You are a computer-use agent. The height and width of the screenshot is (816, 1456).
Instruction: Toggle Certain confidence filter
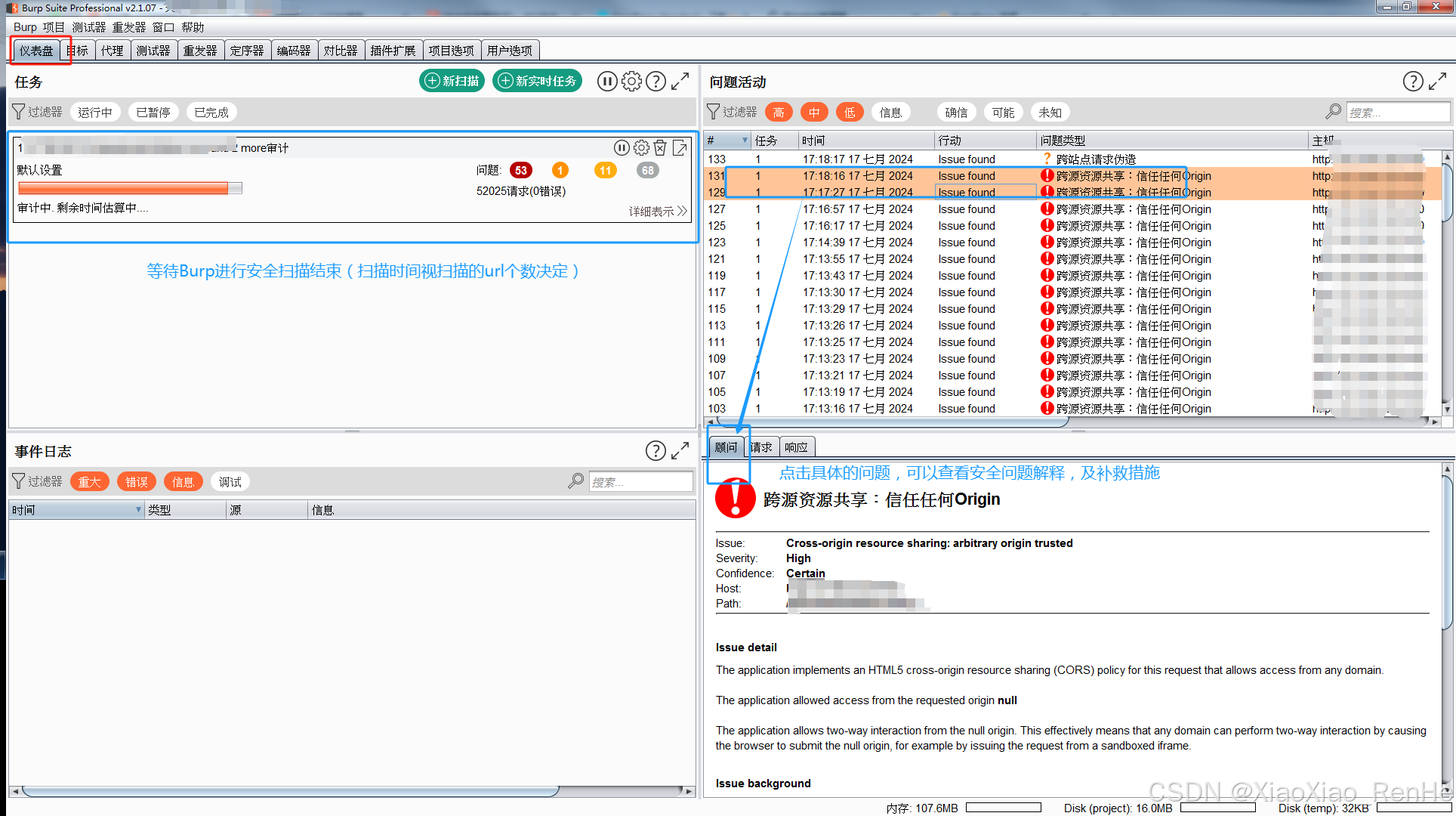pyautogui.click(x=957, y=112)
